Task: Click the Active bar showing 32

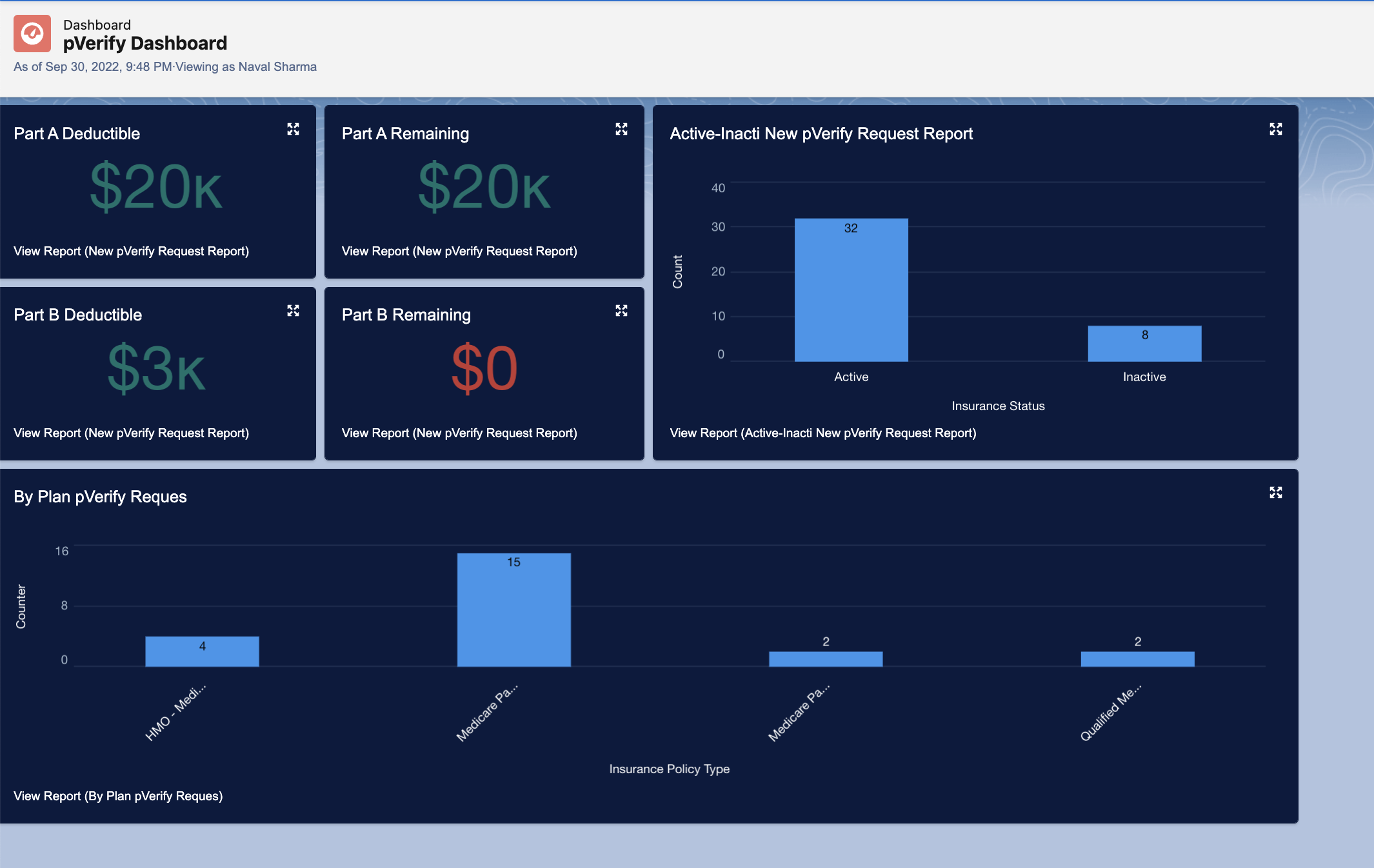Action: click(x=851, y=290)
